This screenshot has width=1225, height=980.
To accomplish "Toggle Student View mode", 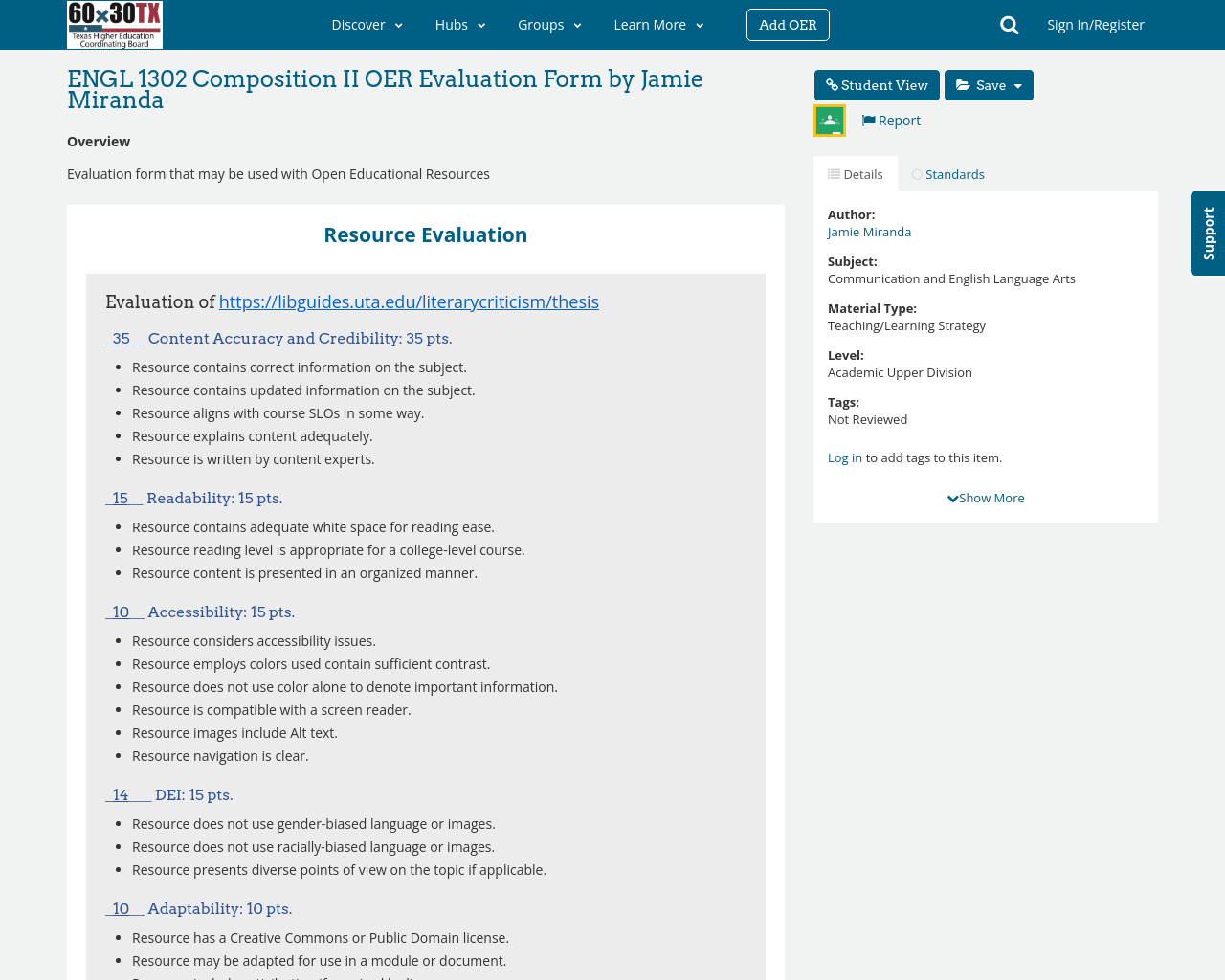I will click(876, 83).
